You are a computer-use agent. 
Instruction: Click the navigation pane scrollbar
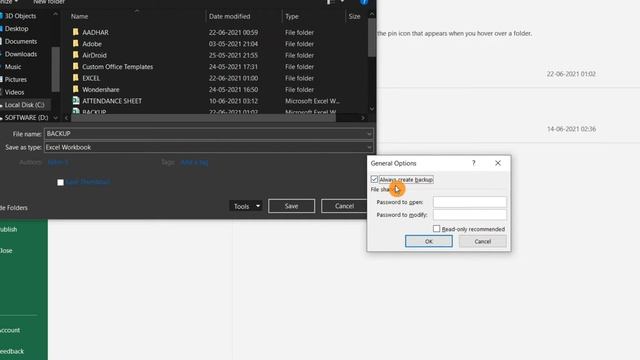(56, 69)
